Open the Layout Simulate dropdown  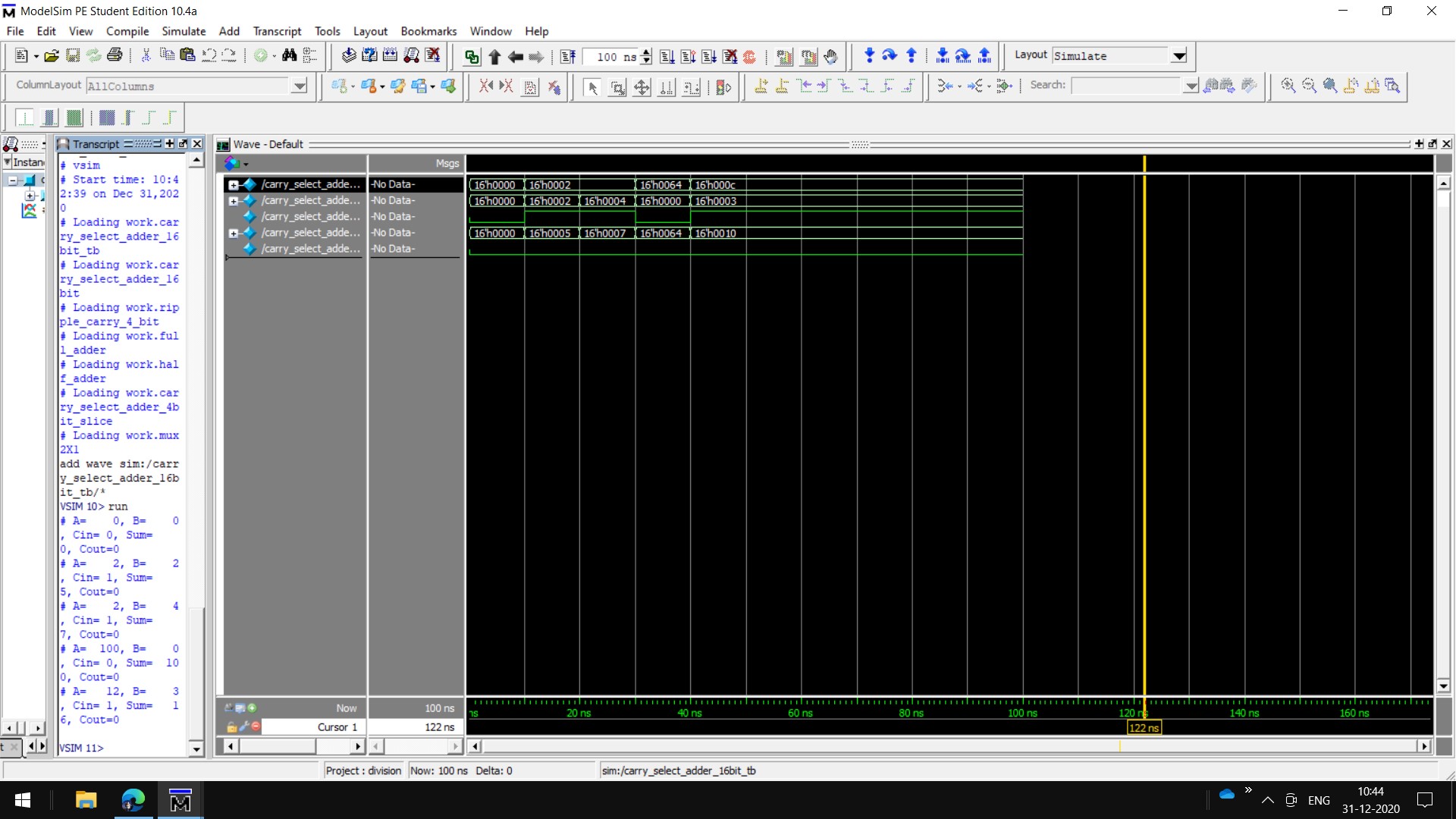point(1178,56)
